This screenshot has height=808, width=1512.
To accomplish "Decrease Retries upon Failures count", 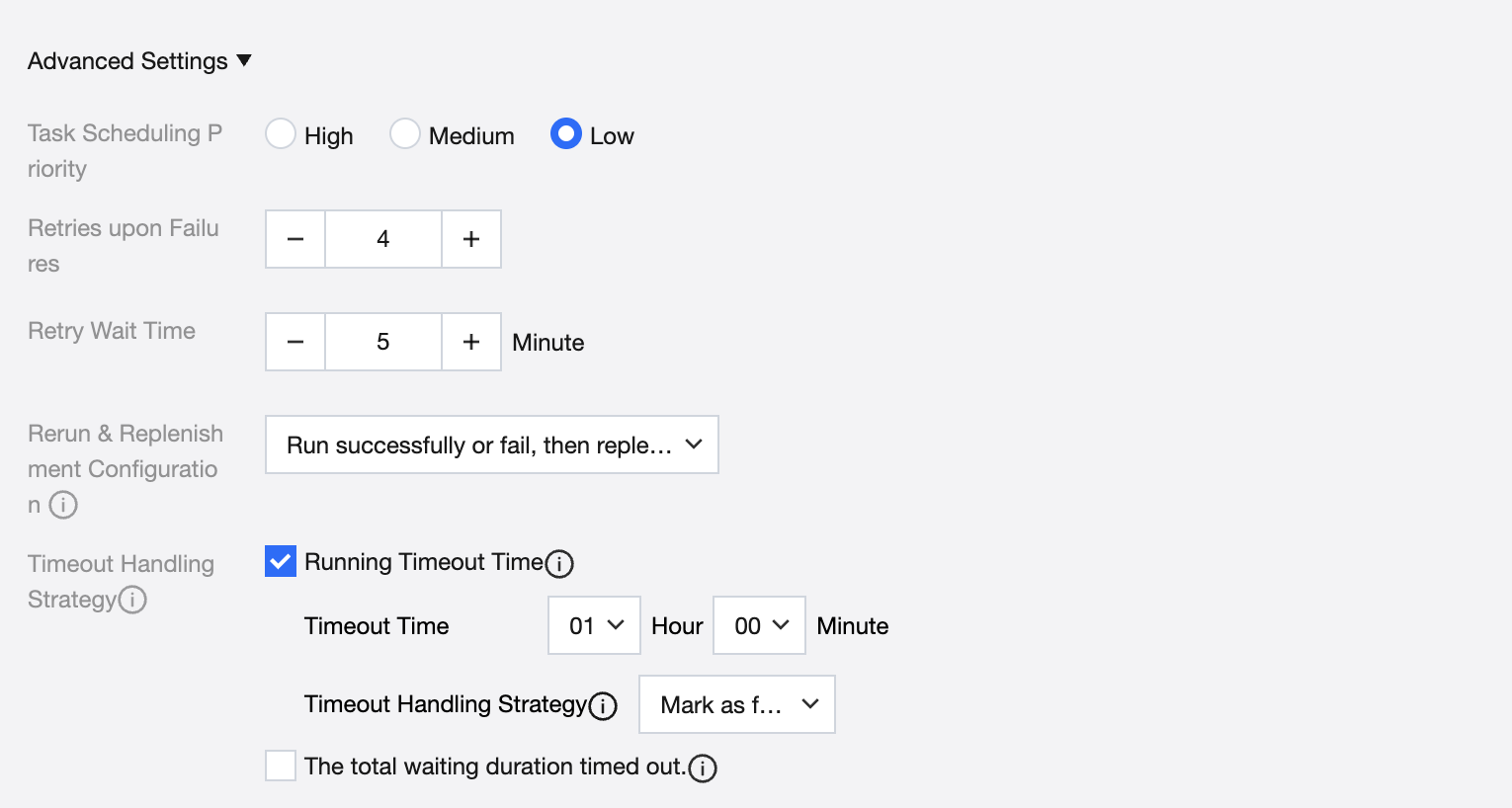I will tap(295, 239).
